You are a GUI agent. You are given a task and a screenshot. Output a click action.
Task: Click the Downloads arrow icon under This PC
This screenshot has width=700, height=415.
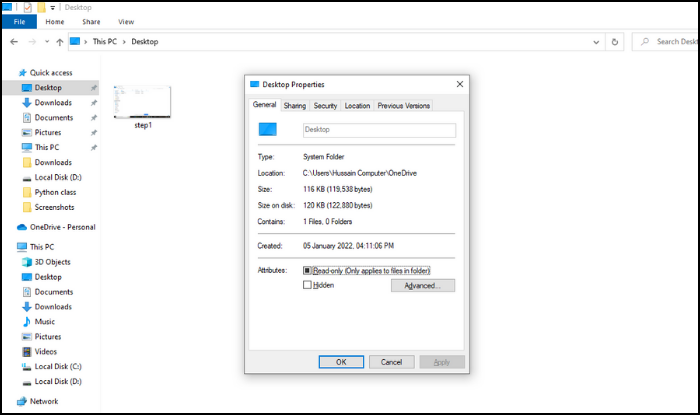tap(27, 307)
